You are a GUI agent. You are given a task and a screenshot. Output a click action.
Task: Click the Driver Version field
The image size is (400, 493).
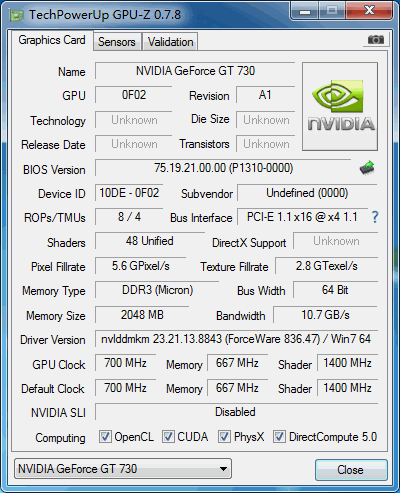click(x=236, y=339)
